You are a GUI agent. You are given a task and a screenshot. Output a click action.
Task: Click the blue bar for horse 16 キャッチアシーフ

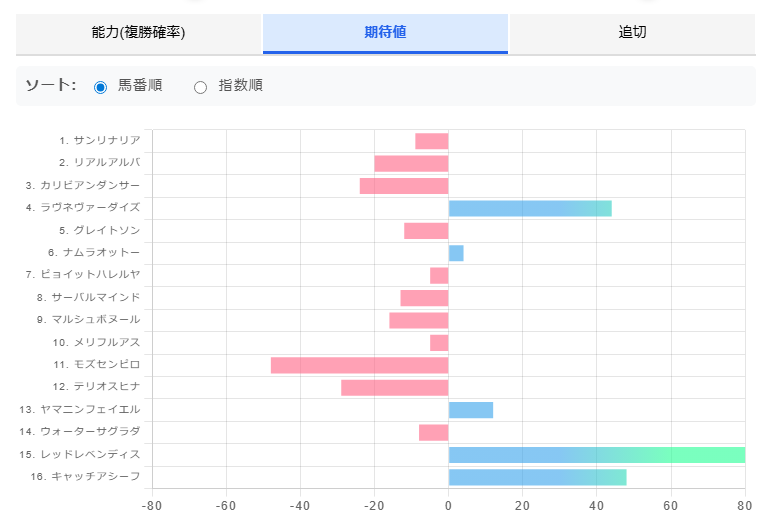coord(537,477)
